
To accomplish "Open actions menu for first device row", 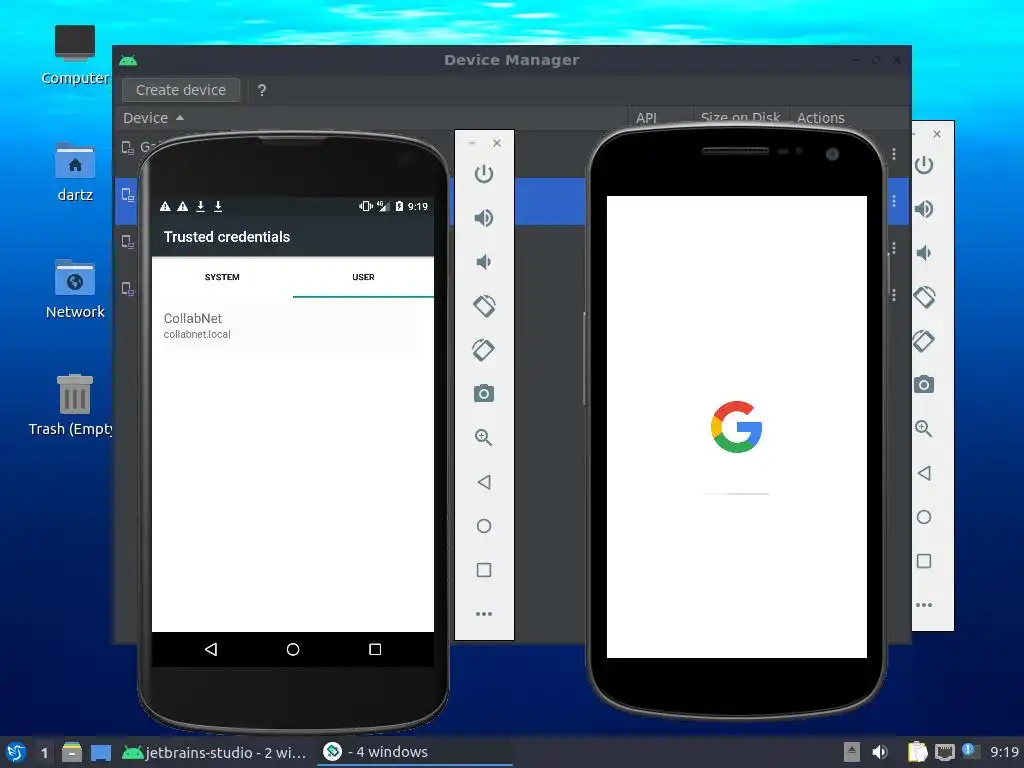I will pos(894,154).
